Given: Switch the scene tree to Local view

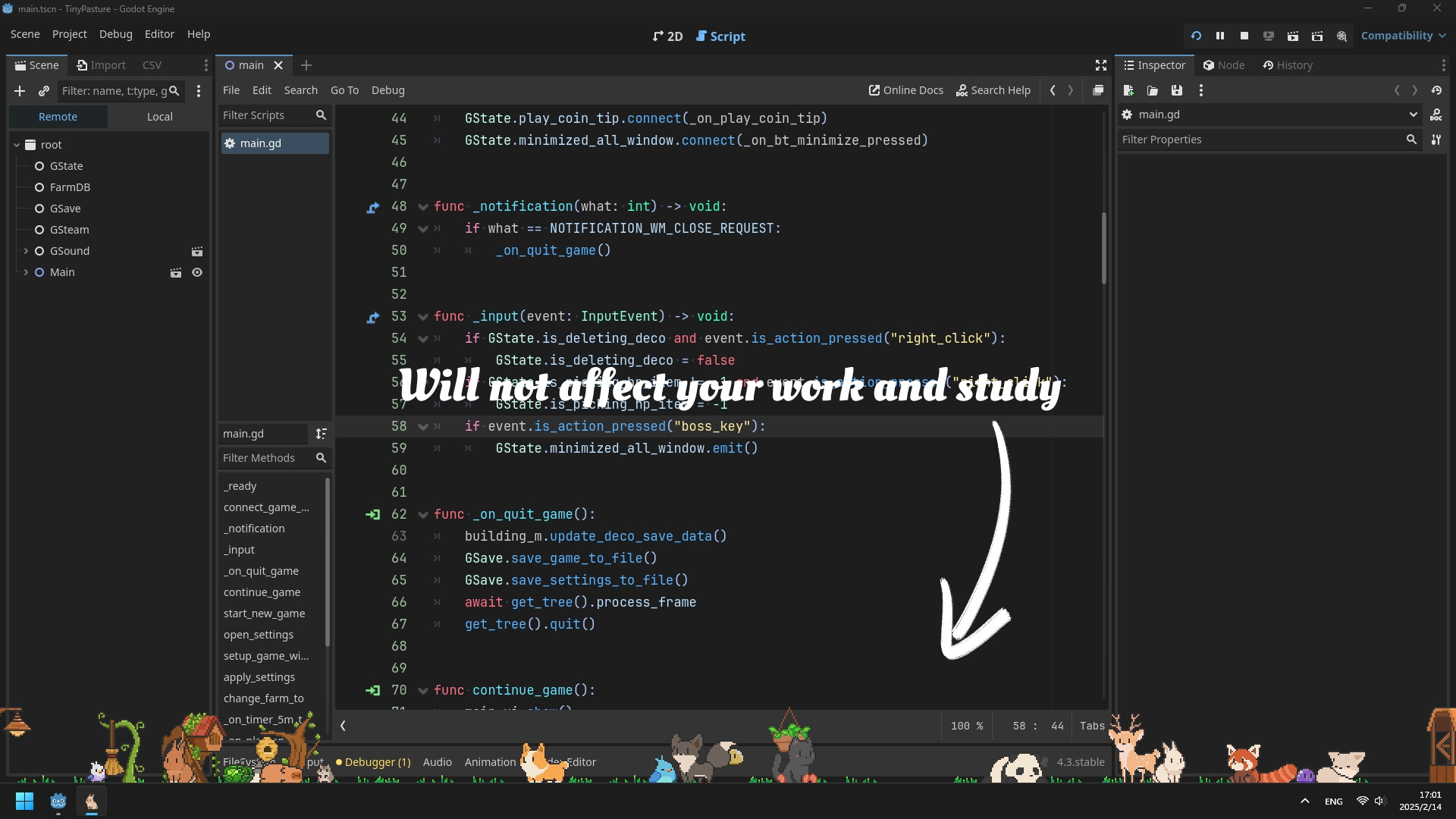Looking at the screenshot, I should click(159, 116).
